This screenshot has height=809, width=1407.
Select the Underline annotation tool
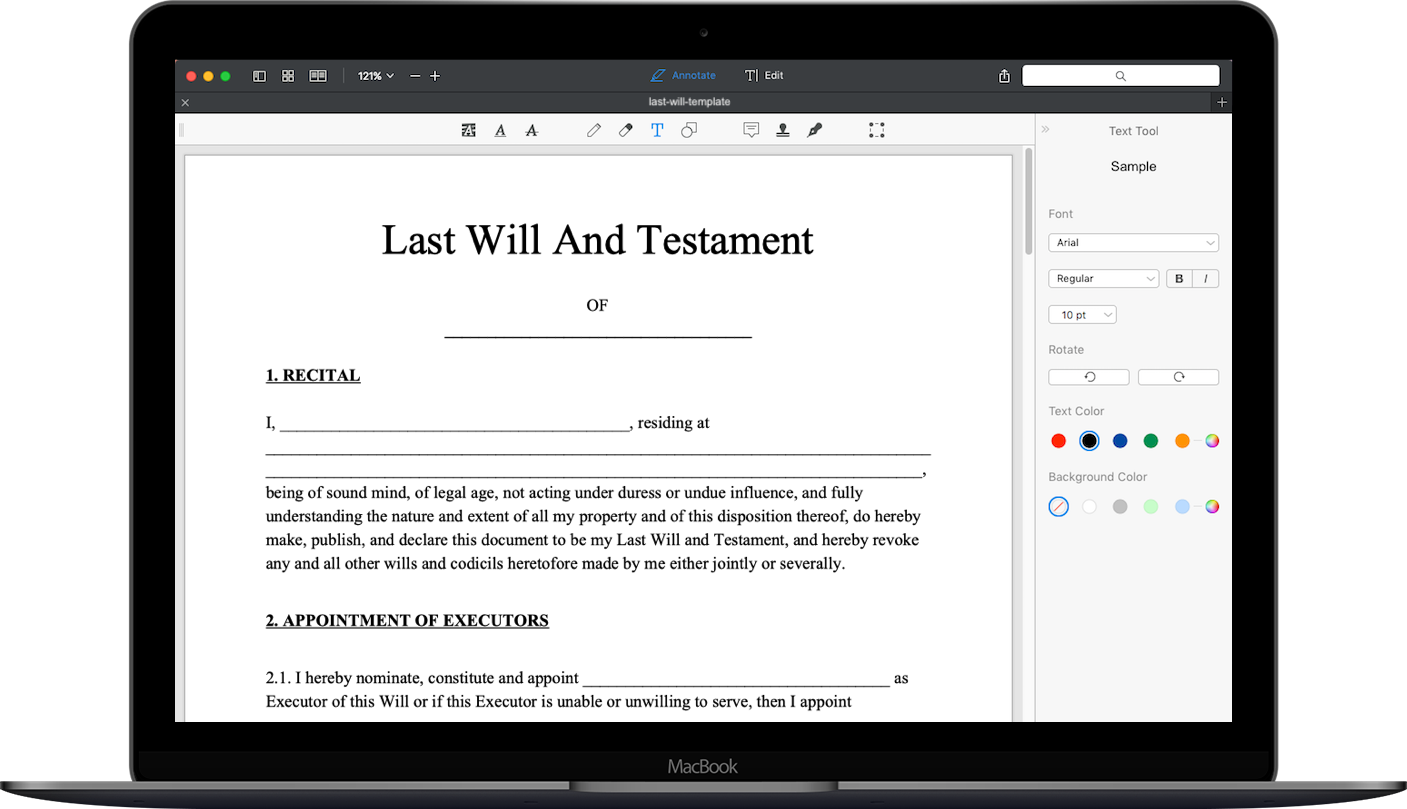tap(500, 130)
